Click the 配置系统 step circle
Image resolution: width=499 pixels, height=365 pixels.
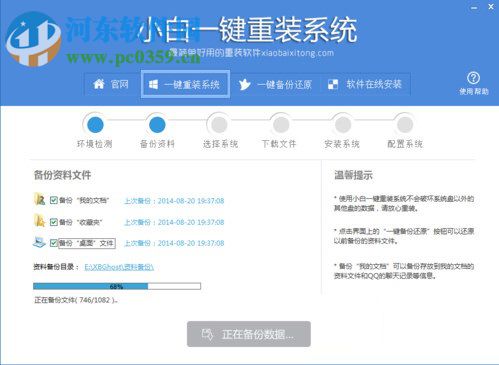click(x=405, y=125)
